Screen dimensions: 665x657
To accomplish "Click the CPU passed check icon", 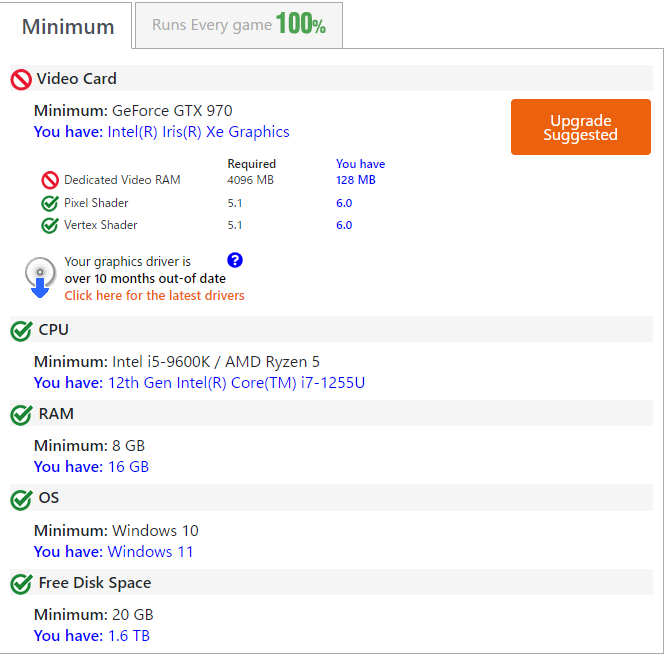I will click(21, 330).
